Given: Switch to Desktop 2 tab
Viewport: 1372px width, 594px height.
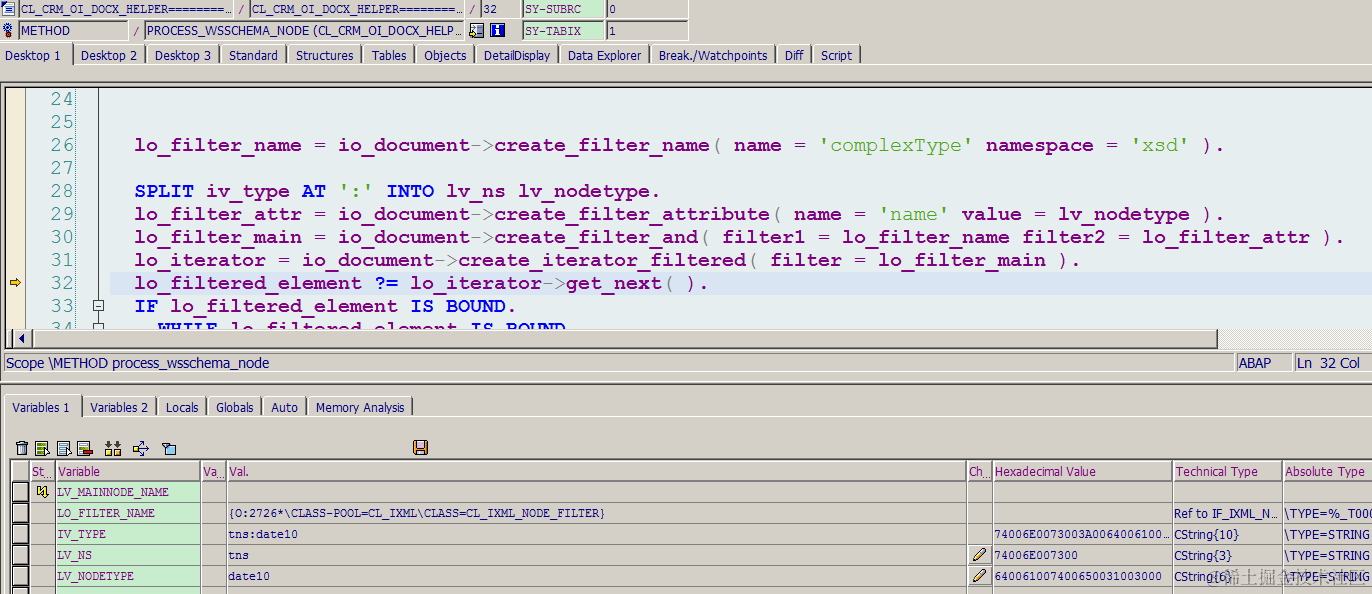Looking at the screenshot, I should coord(110,55).
